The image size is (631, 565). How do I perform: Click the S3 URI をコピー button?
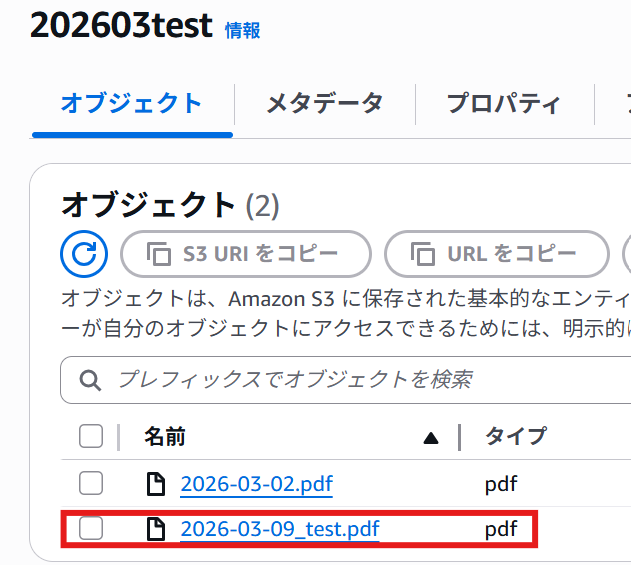[x=245, y=254]
